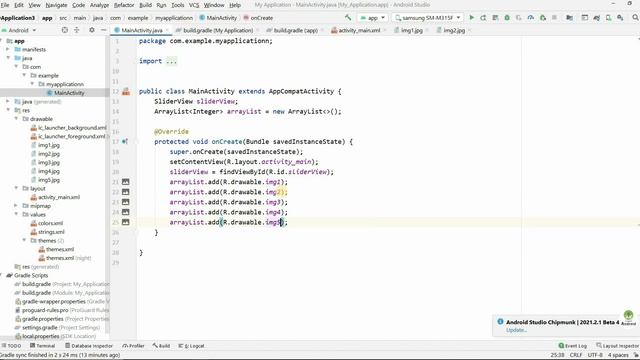Collapse the values folder
This screenshot has width=640, height=360.
(x=16, y=214)
